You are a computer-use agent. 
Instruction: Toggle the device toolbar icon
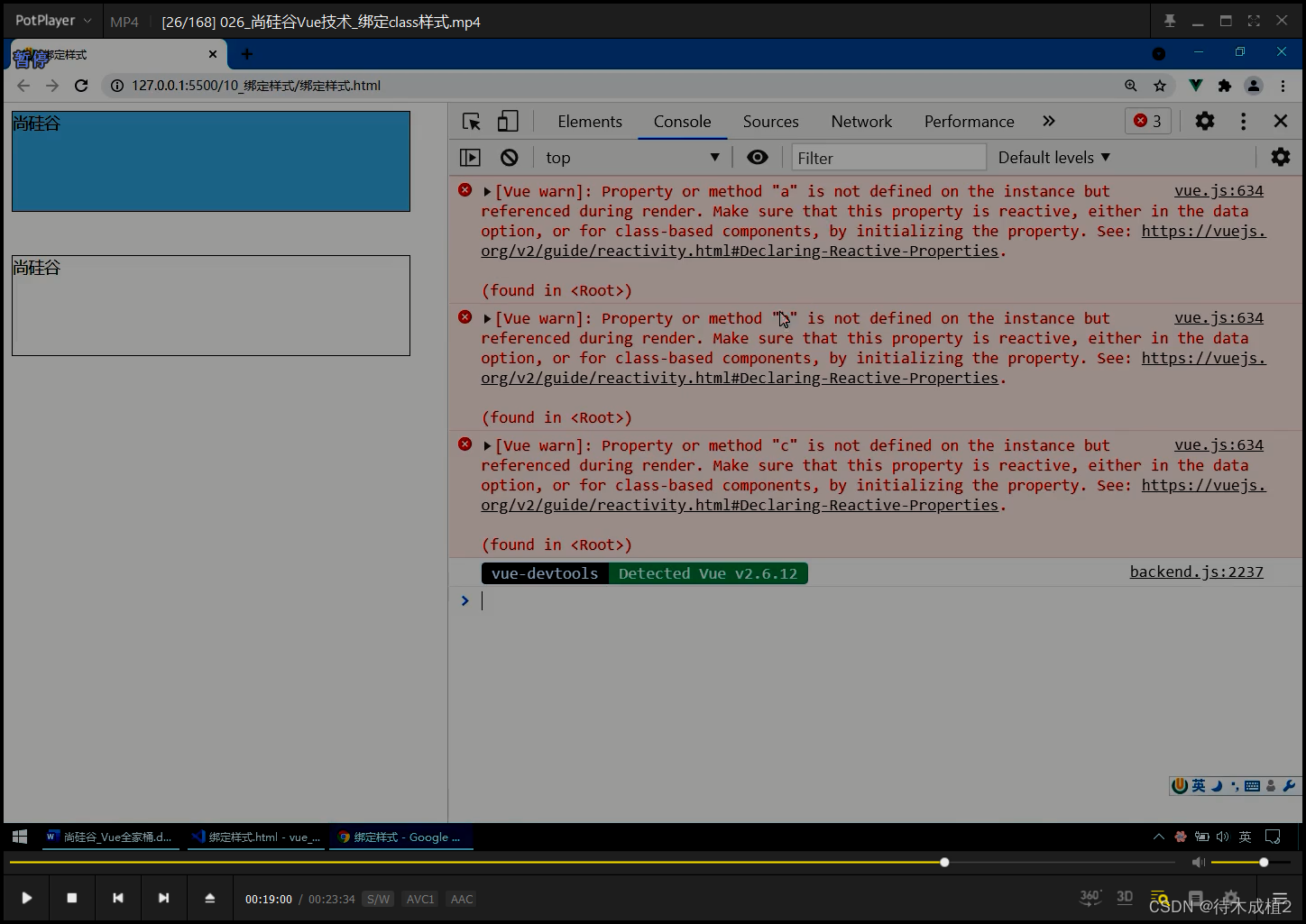(508, 122)
